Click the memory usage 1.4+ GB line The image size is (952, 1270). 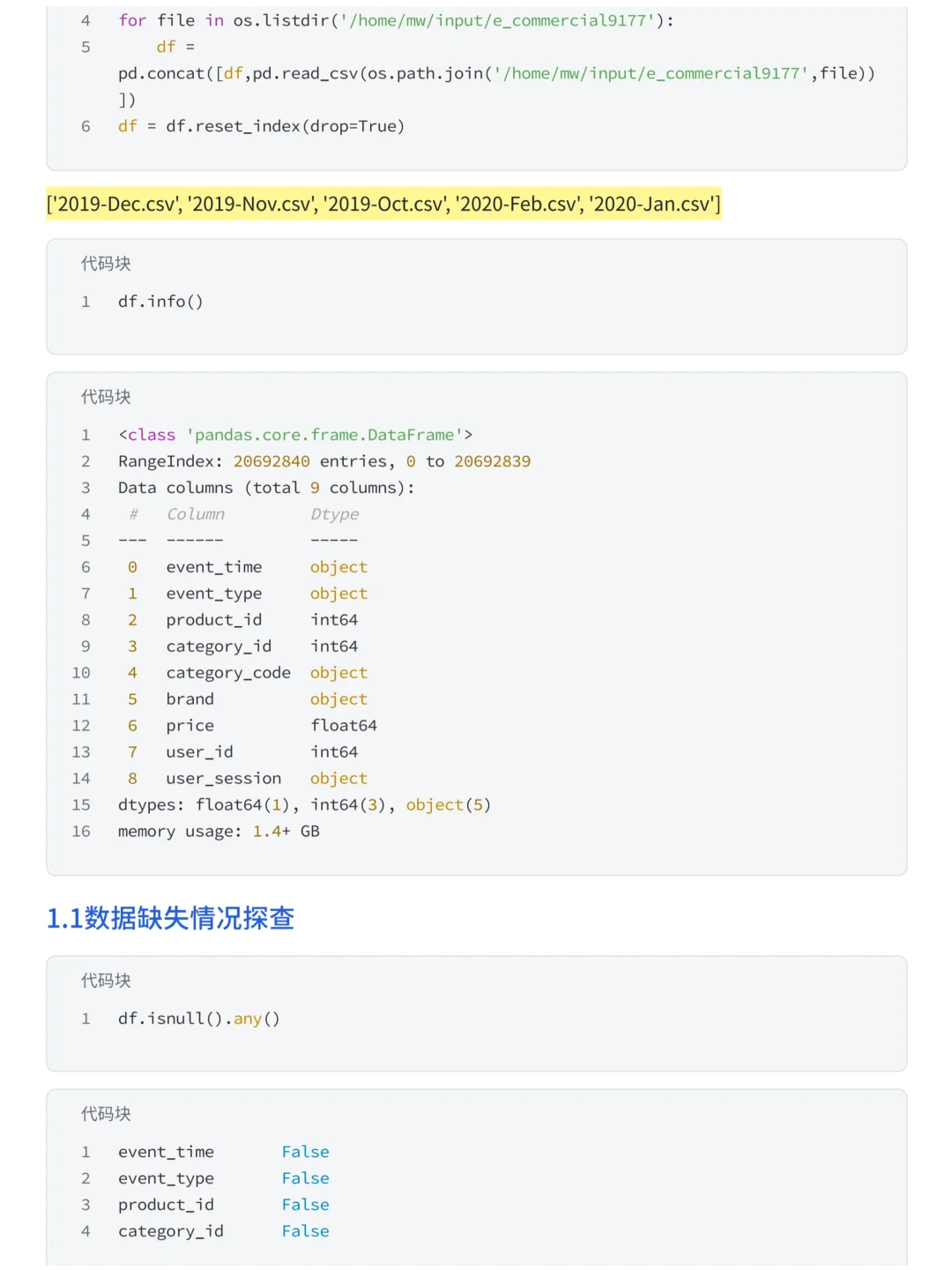pyautogui.click(x=219, y=832)
